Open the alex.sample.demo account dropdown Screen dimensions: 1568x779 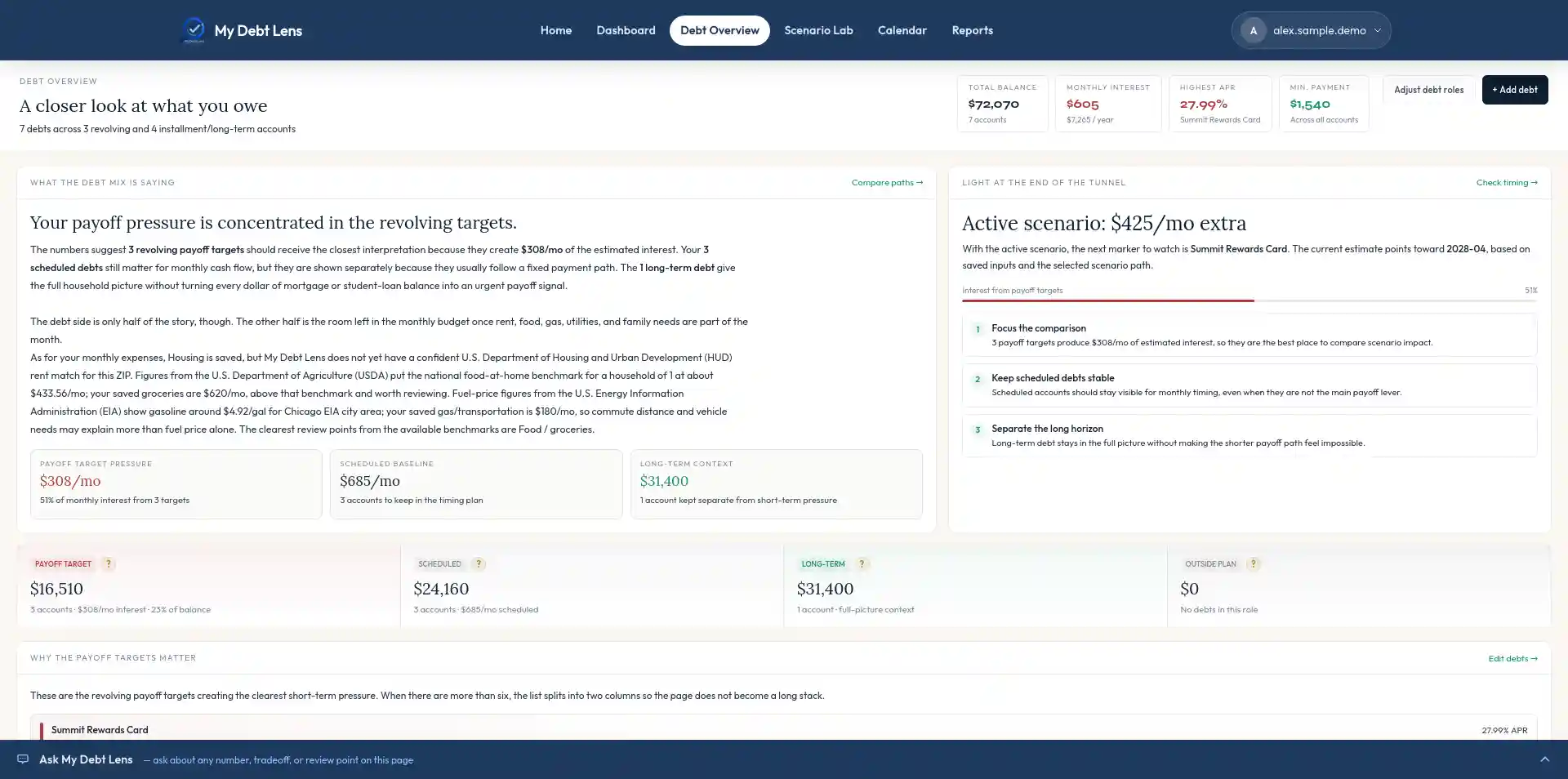1311,30
